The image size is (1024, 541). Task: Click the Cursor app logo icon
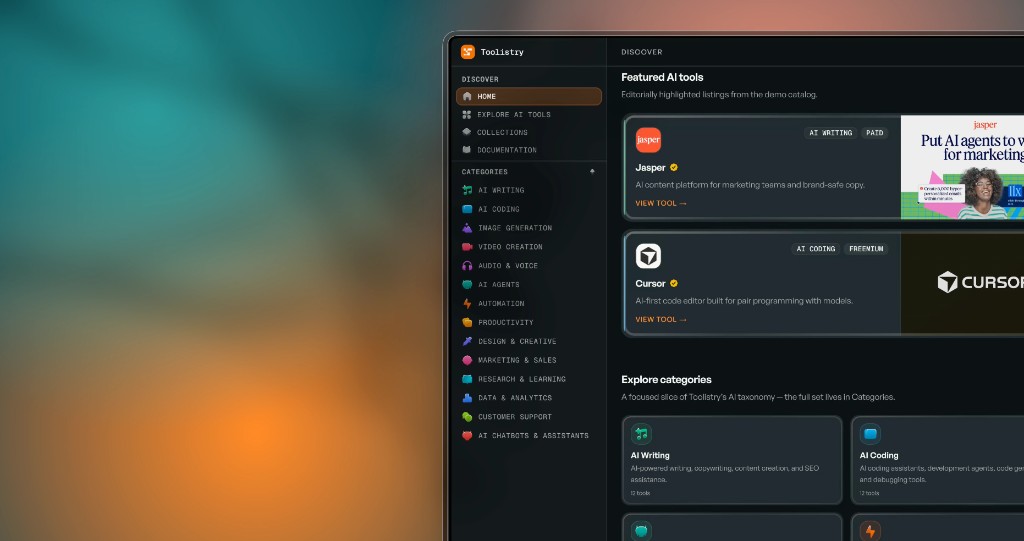point(648,256)
